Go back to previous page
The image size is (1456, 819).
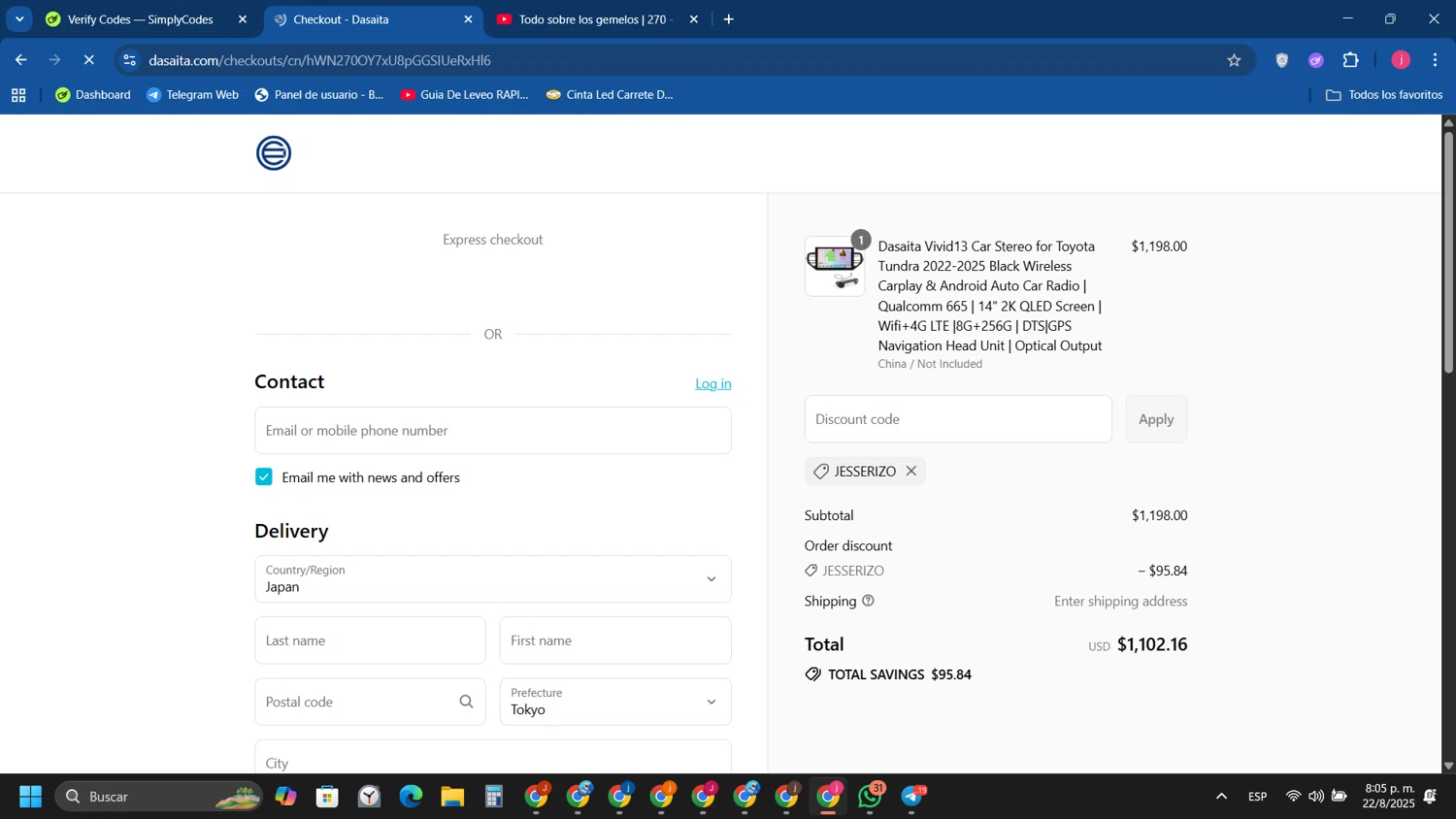point(21,60)
